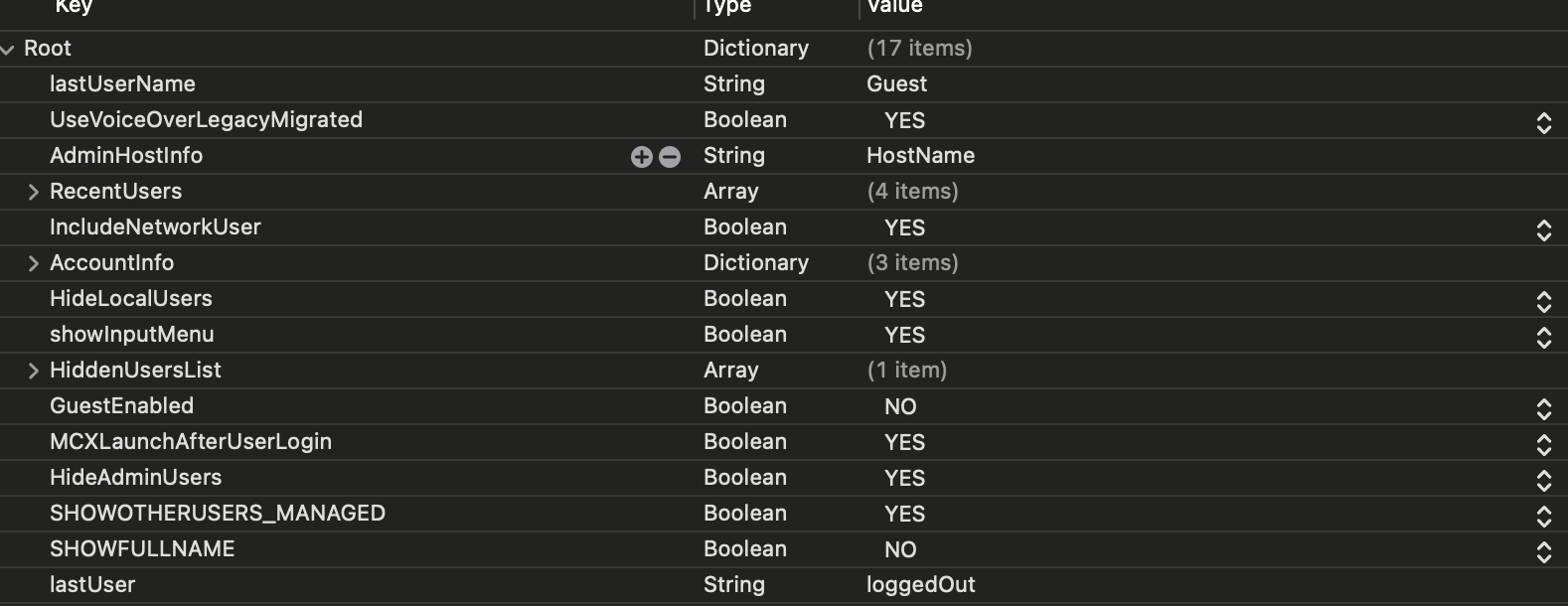Open SHOWOTHERUSERS_MANAGED value stepper
The height and width of the screenshot is (606, 1568).
coord(1543,516)
